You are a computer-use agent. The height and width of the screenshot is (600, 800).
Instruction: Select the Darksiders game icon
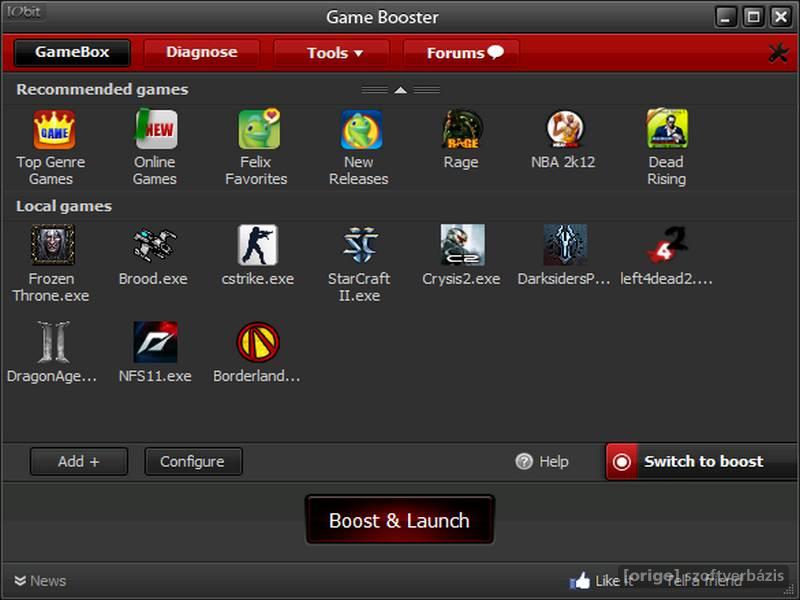pos(565,245)
